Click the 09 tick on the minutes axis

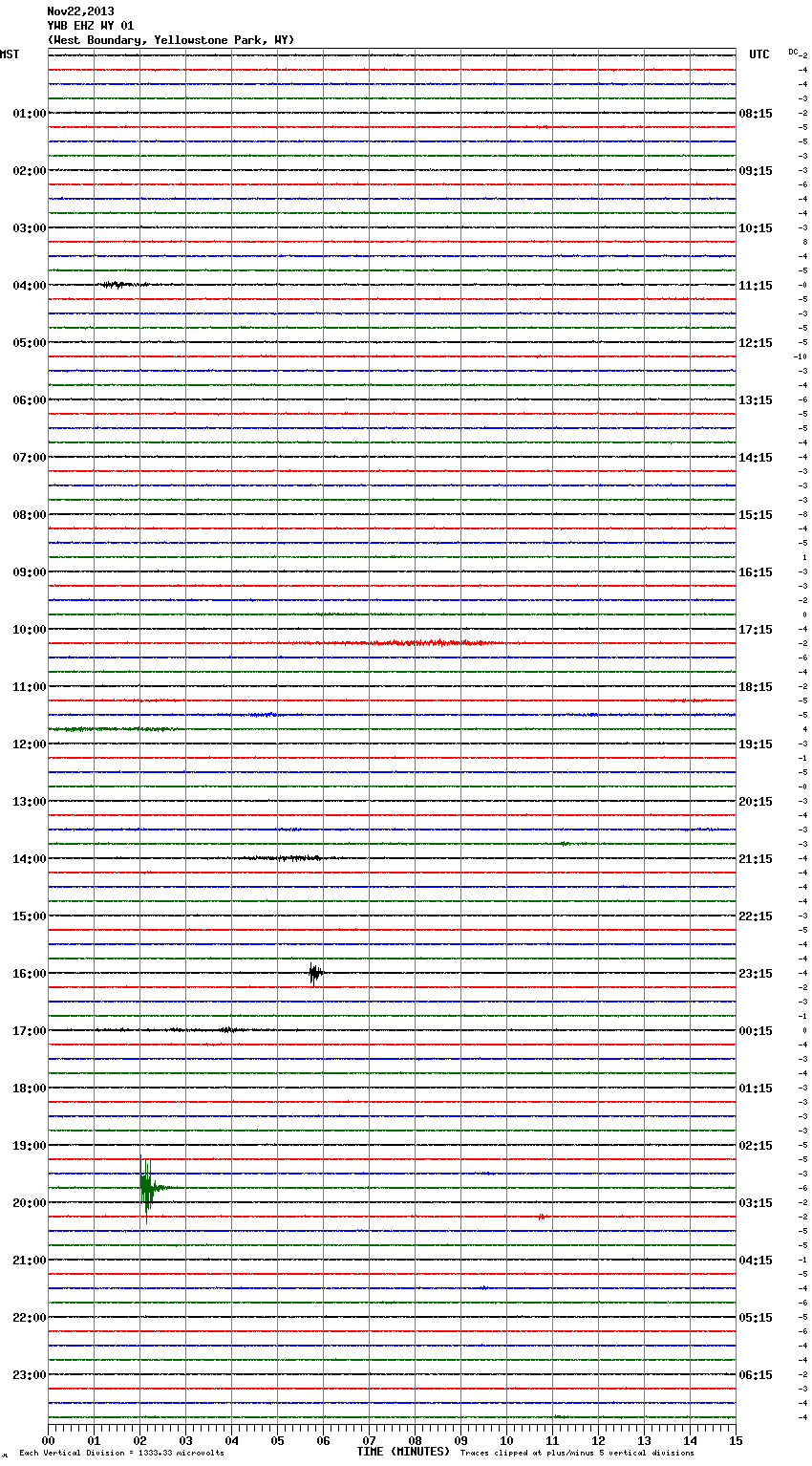click(x=460, y=1440)
